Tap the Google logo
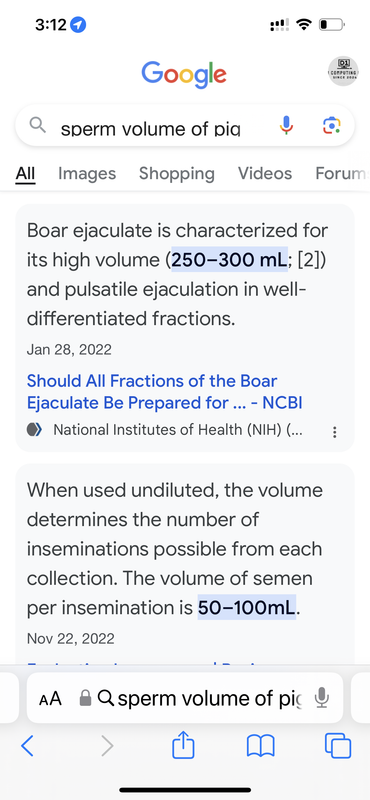This screenshot has width=370, height=800. tap(184, 73)
